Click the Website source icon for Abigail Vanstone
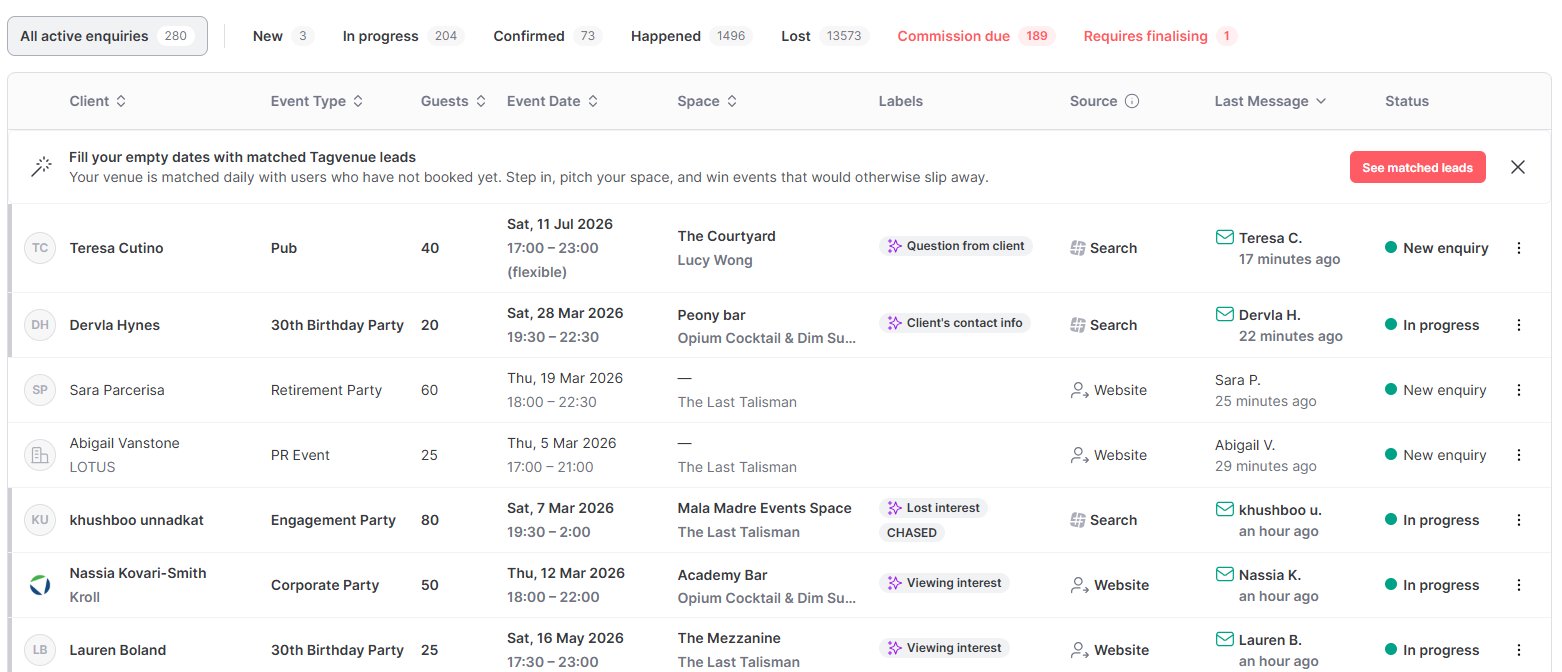 (1079, 455)
